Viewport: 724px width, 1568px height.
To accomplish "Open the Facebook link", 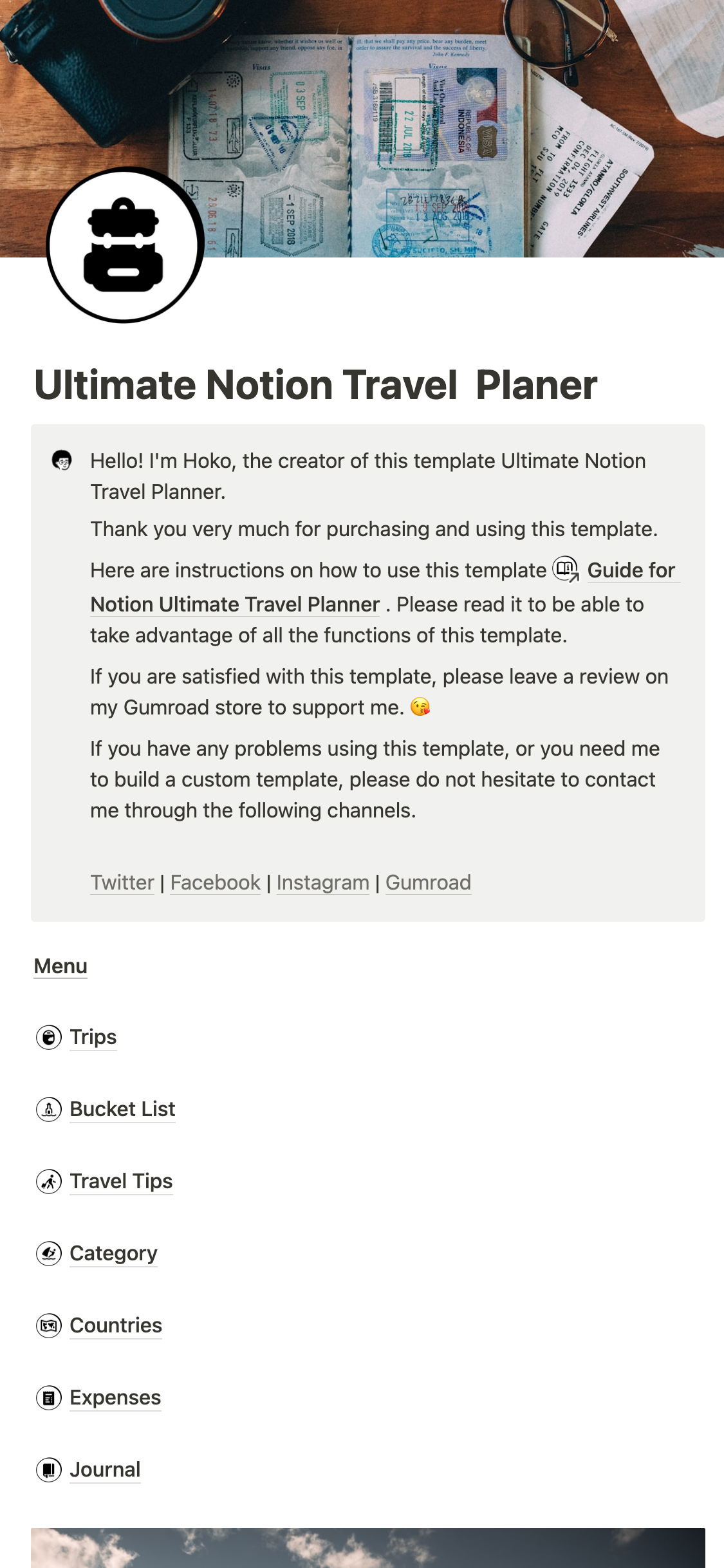I will click(215, 882).
